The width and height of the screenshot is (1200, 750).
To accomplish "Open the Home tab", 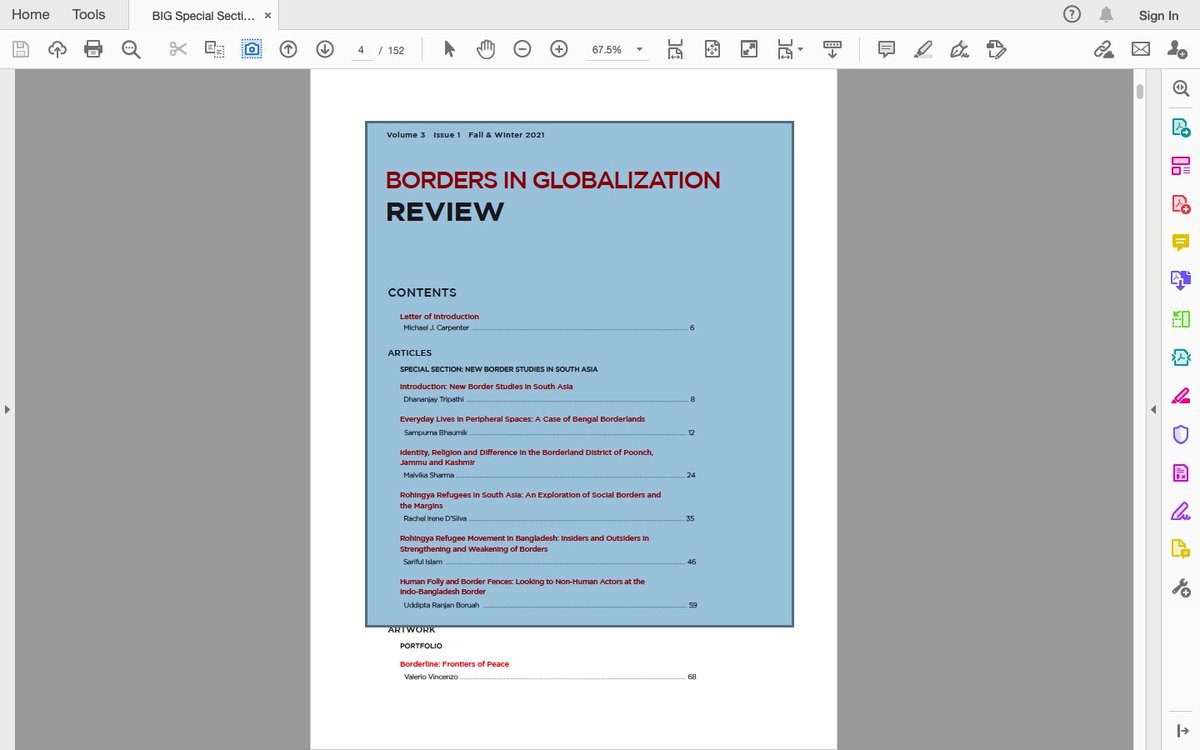I will click(x=30, y=14).
